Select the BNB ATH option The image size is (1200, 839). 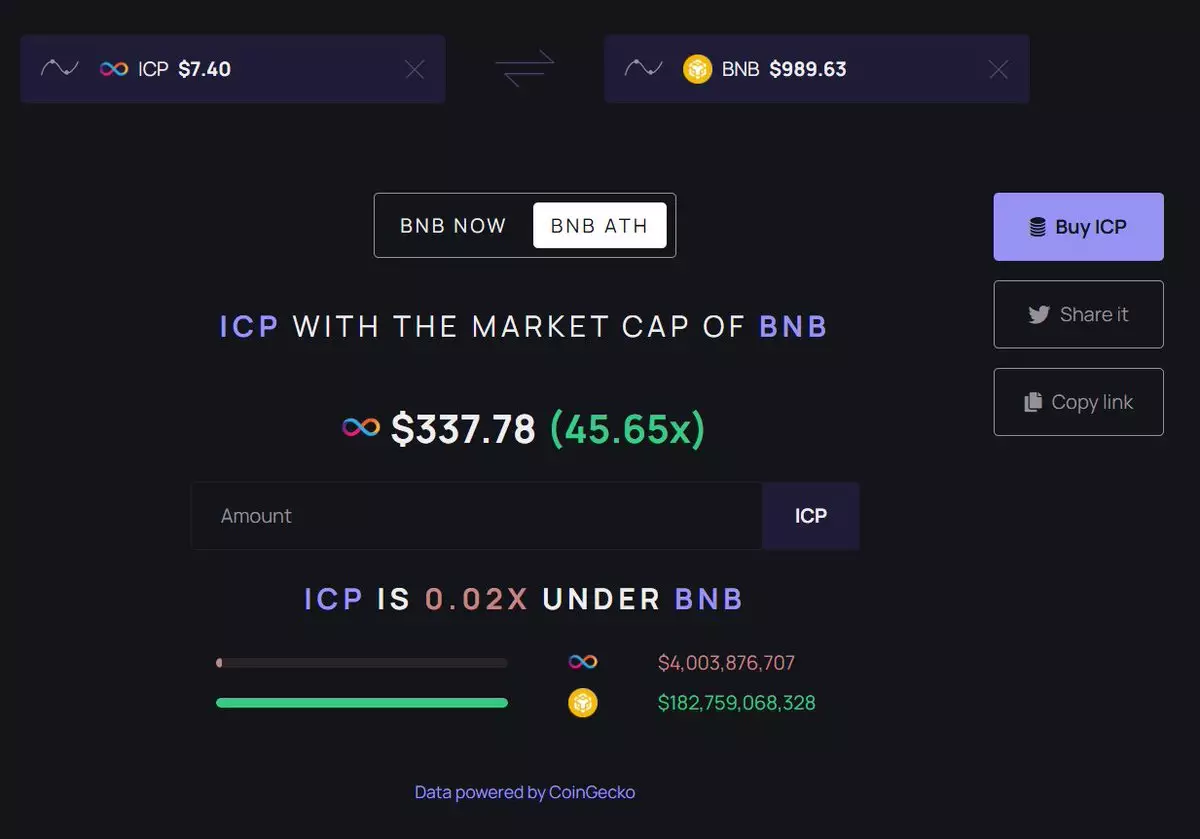[599, 226]
